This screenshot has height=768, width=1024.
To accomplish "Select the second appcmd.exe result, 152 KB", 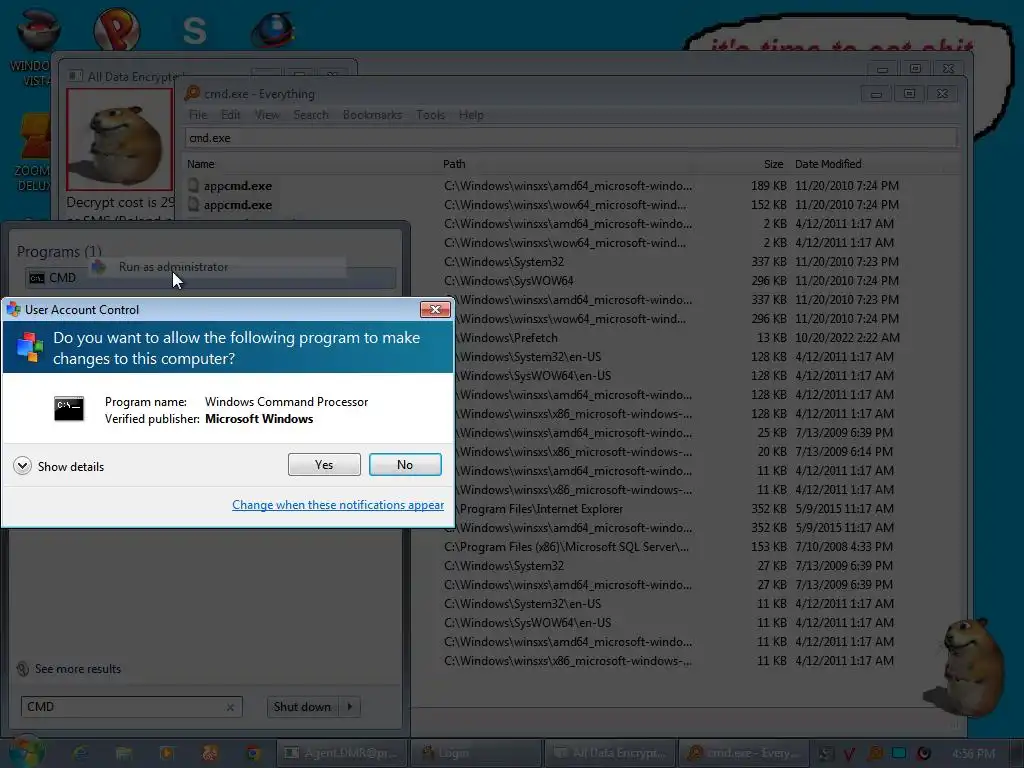I will click(238, 205).
